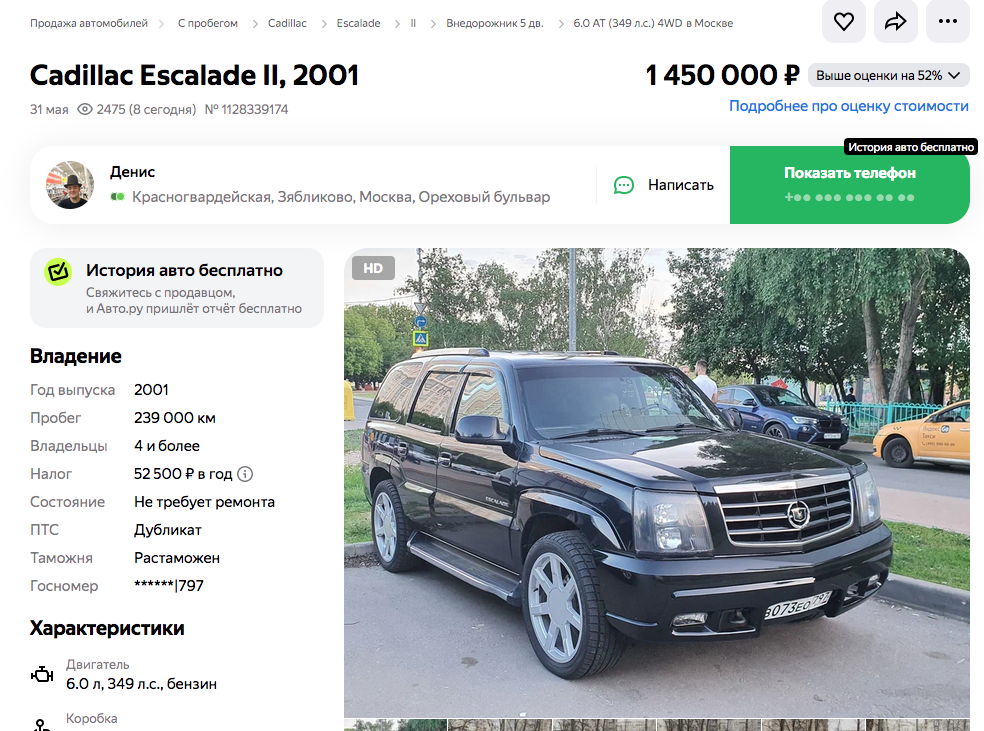Click the engine icon under Характеристики
Screen dimensions: 984x731
42,675
